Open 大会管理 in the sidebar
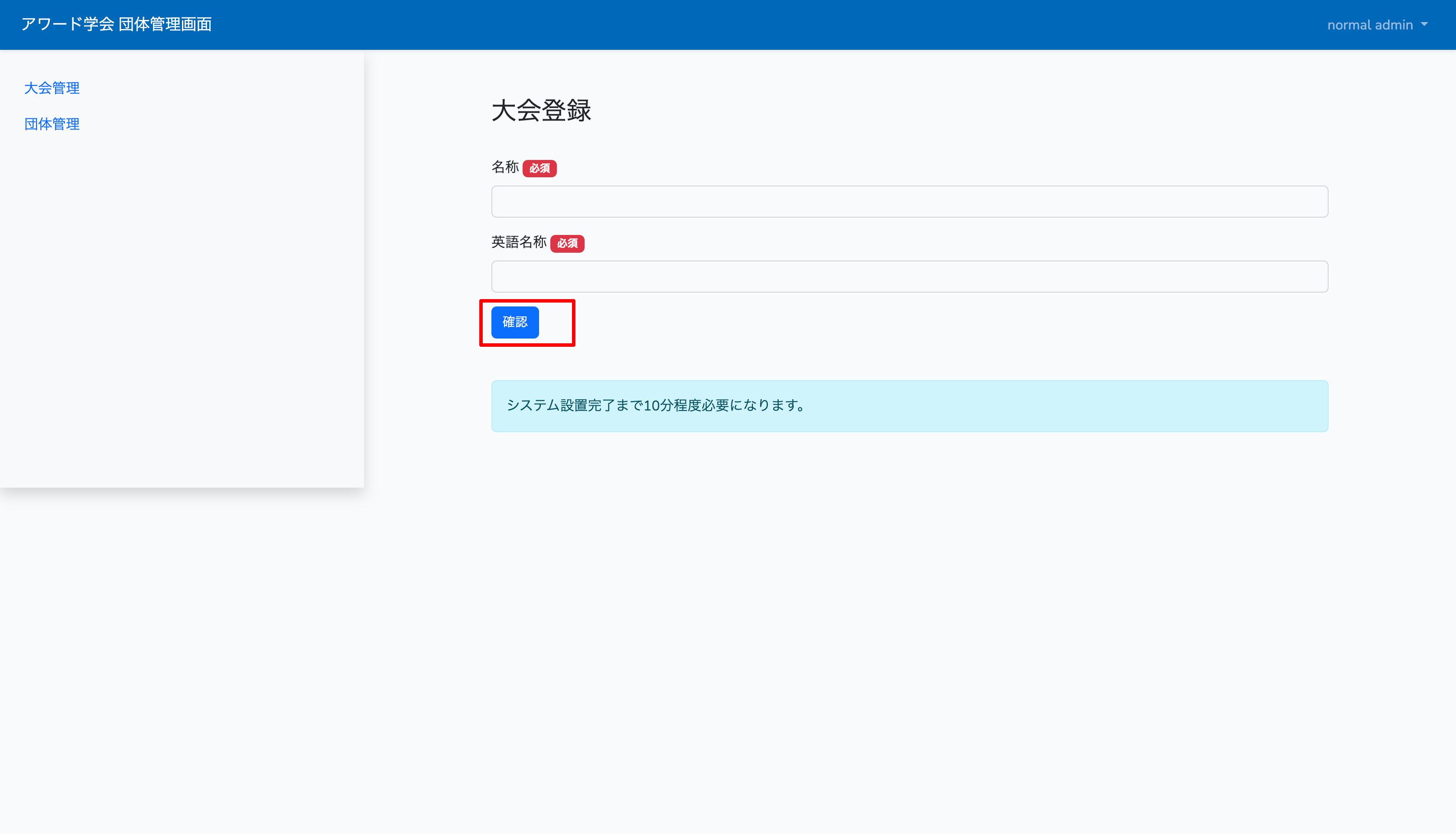 52,88
